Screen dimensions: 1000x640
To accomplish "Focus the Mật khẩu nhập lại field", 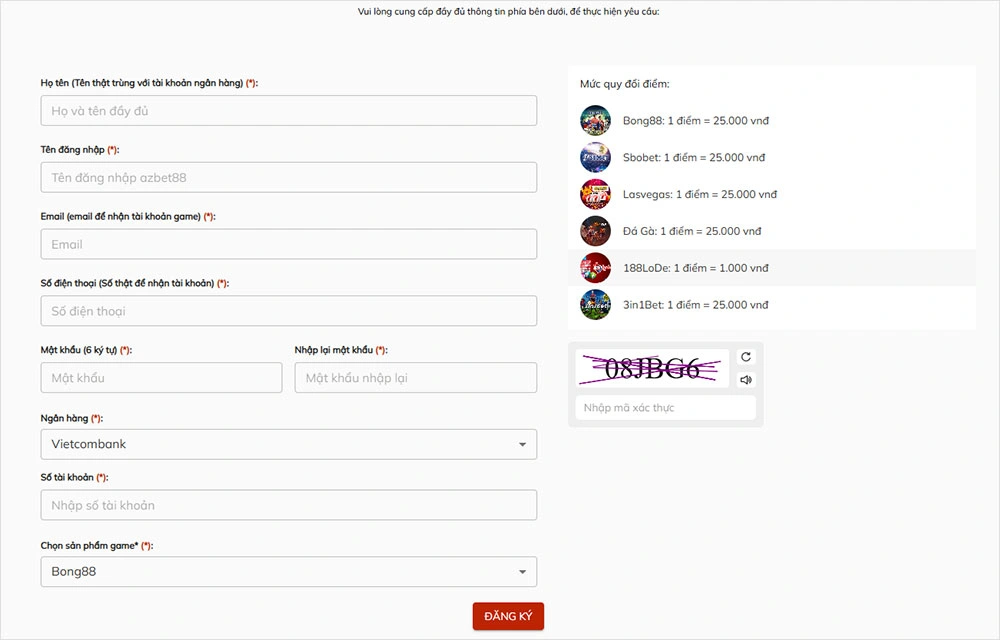I will click(416, 378).
